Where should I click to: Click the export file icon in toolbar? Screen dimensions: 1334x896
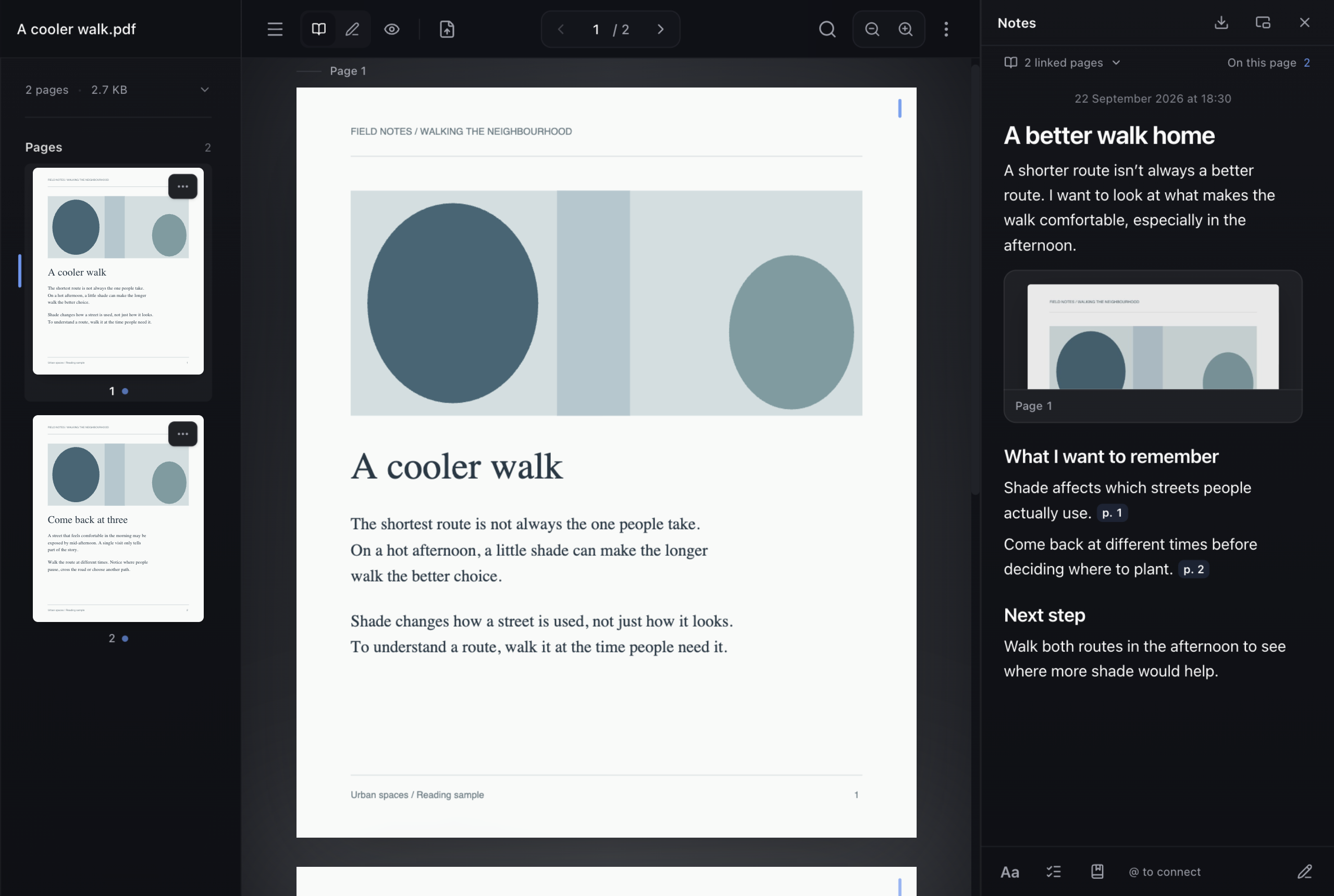[447, 29]
